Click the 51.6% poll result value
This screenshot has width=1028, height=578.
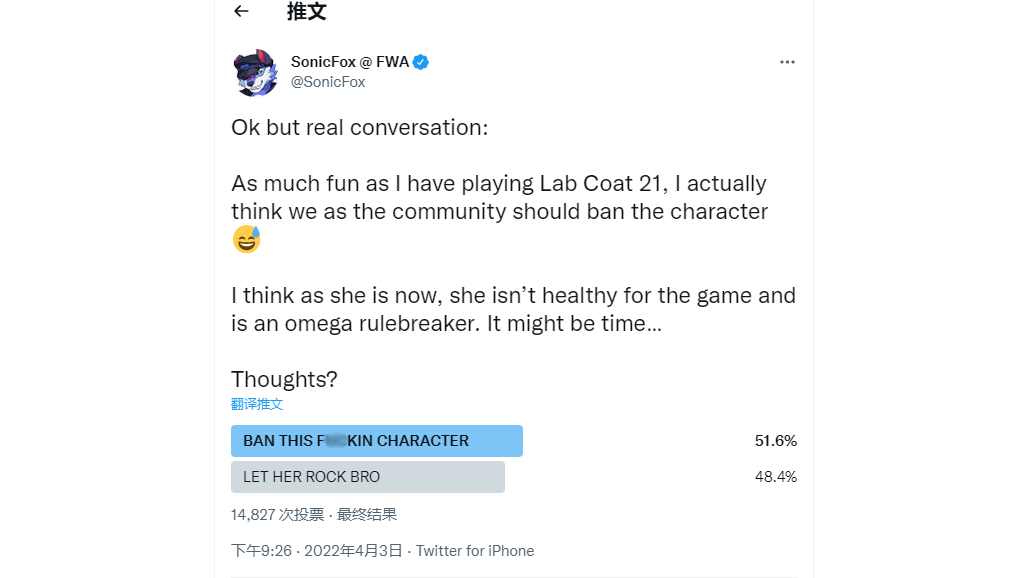776,441
